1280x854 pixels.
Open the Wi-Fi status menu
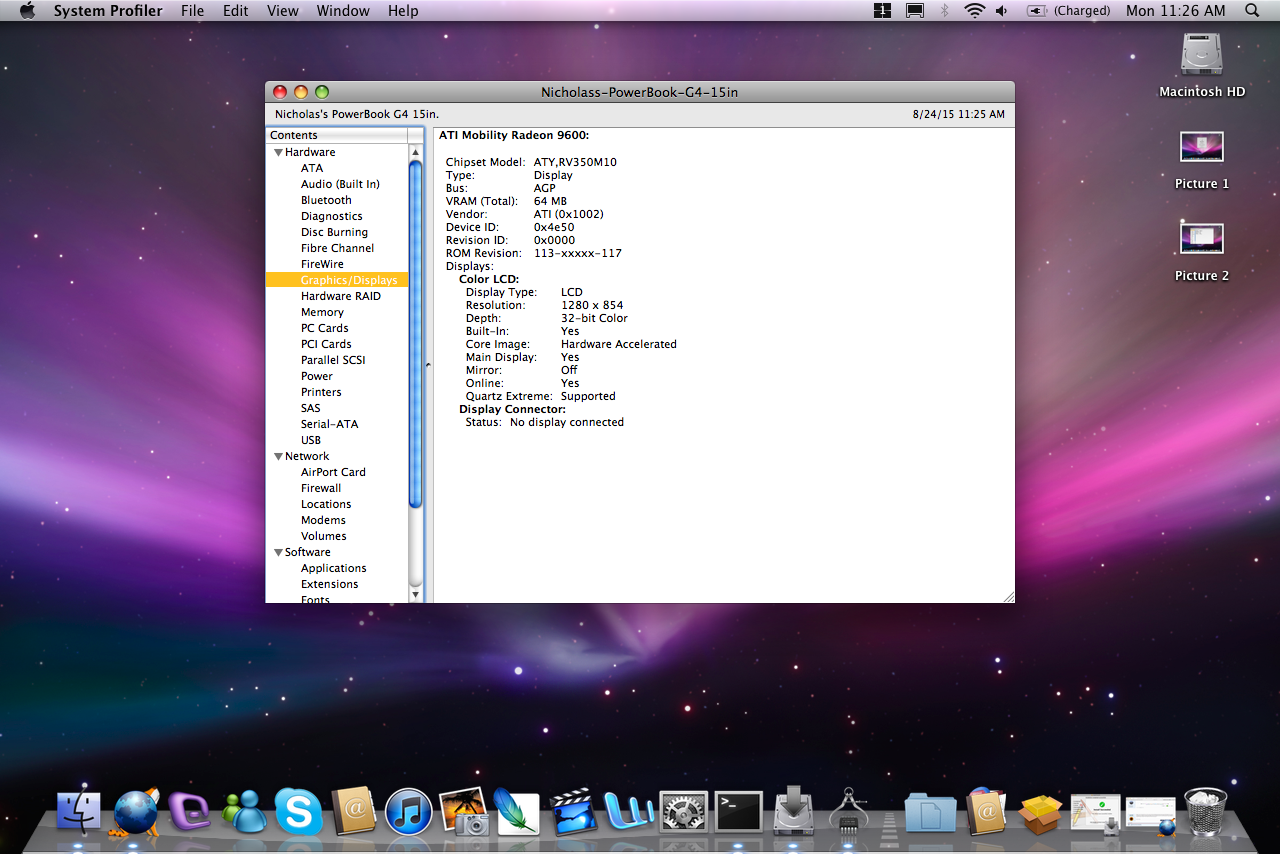click(974, 11)
